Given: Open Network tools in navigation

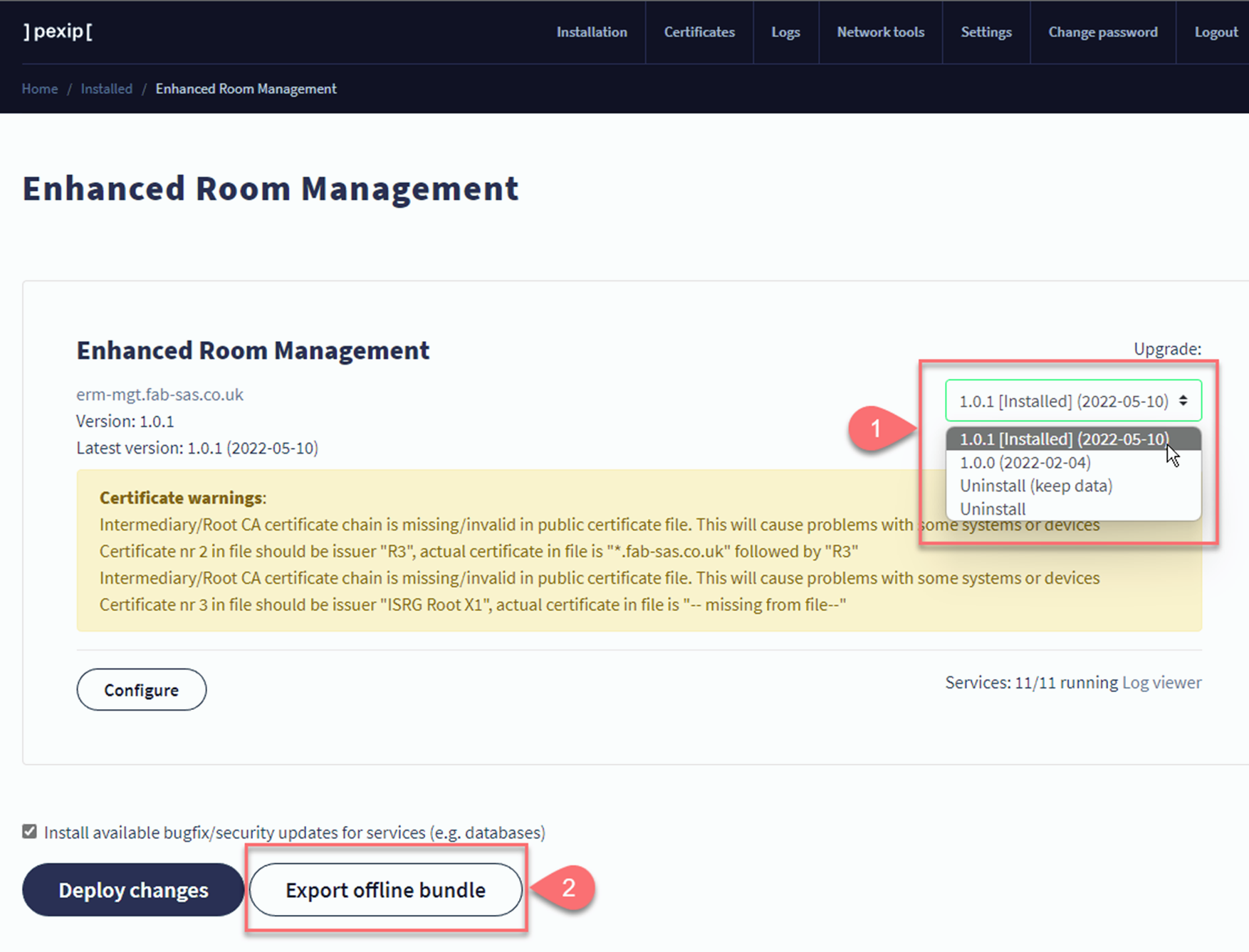Looking at the screenshot, I should [880, 32].
